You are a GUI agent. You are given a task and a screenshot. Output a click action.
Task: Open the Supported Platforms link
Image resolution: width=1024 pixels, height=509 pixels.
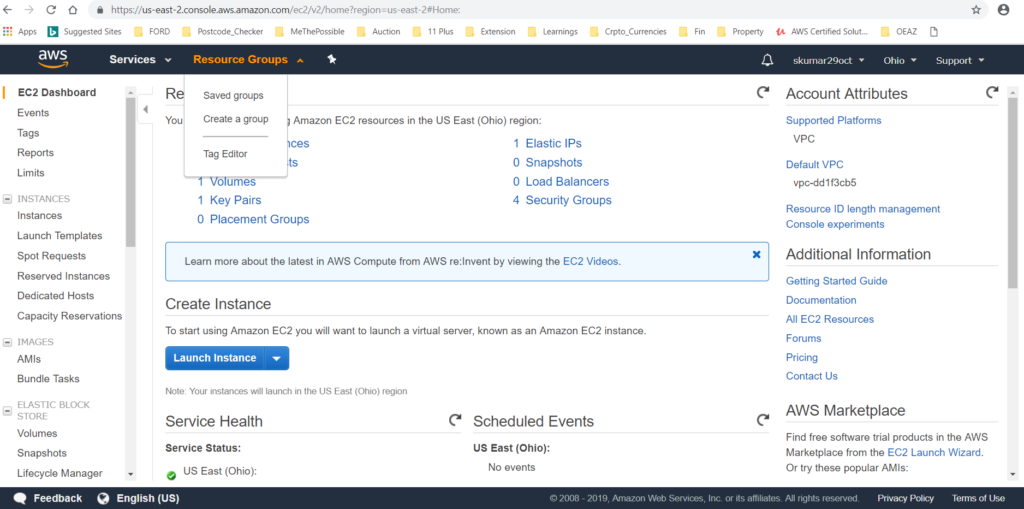tap(833, 120)
